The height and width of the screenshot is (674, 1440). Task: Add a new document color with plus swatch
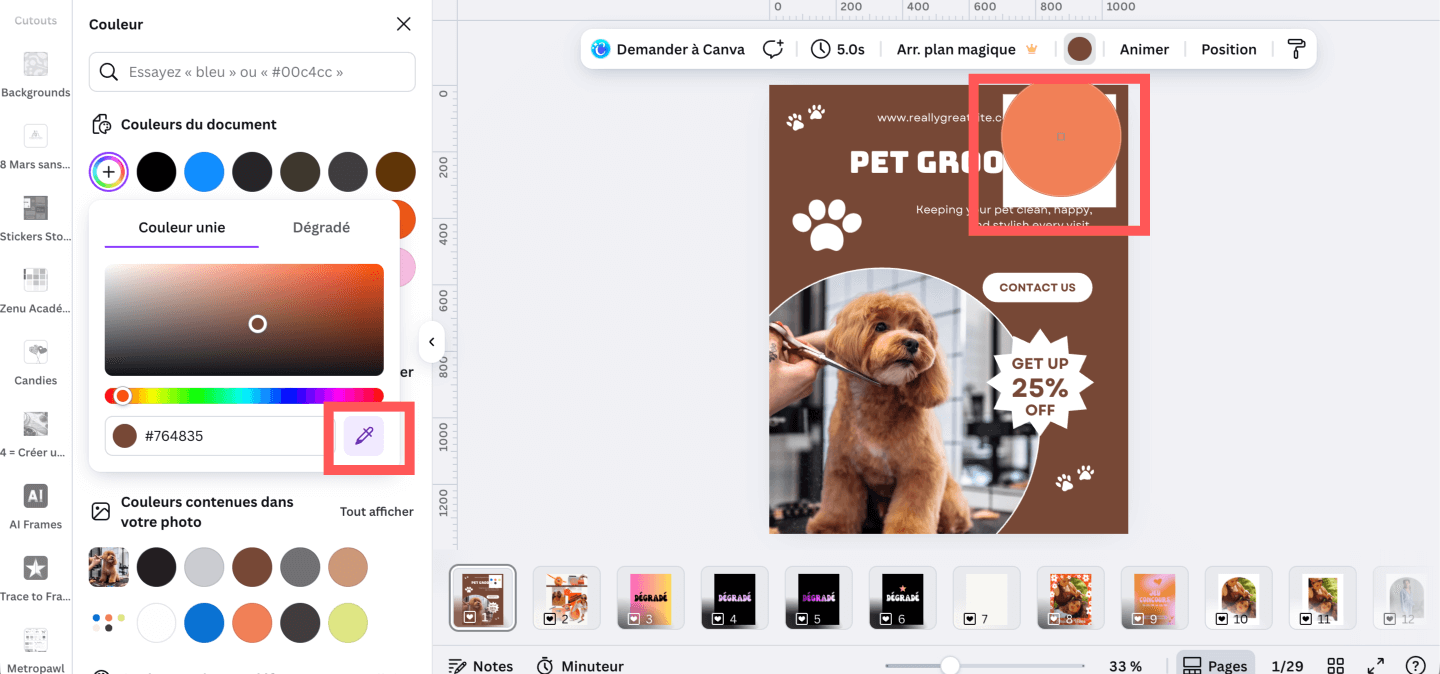click(x=108, y=171)
